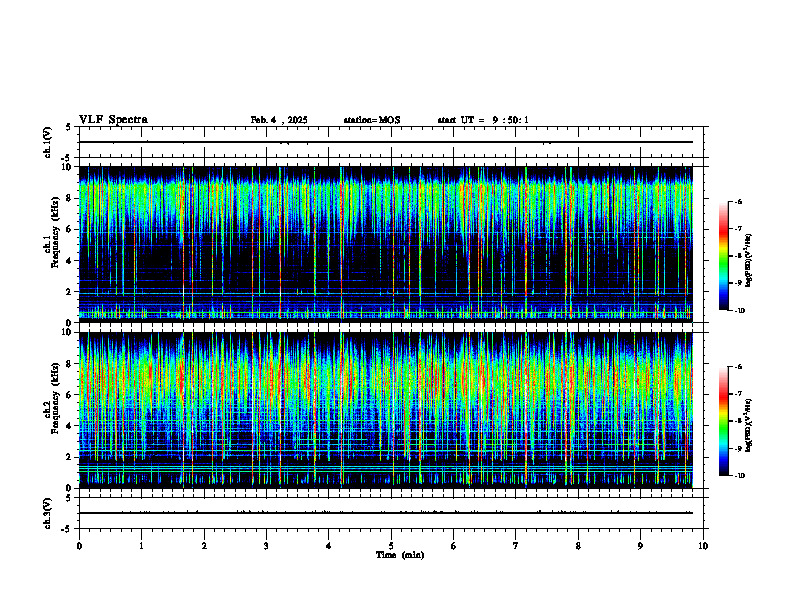Click the ch.3 voltage waveform trace
The width and height of the screenshot is (792, 612).
click(385, 513)
